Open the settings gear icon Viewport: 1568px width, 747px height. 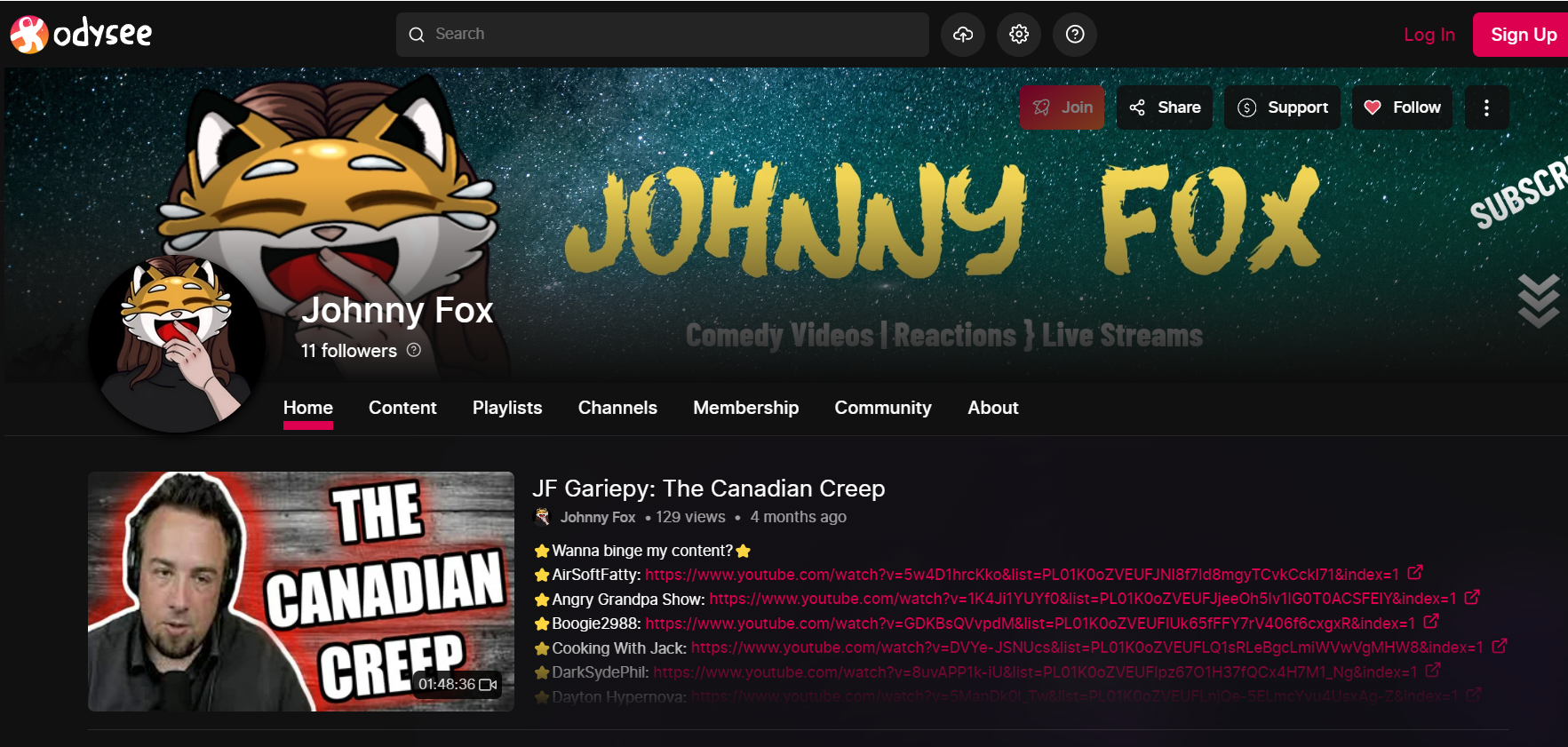click(x=1019, y=35)
